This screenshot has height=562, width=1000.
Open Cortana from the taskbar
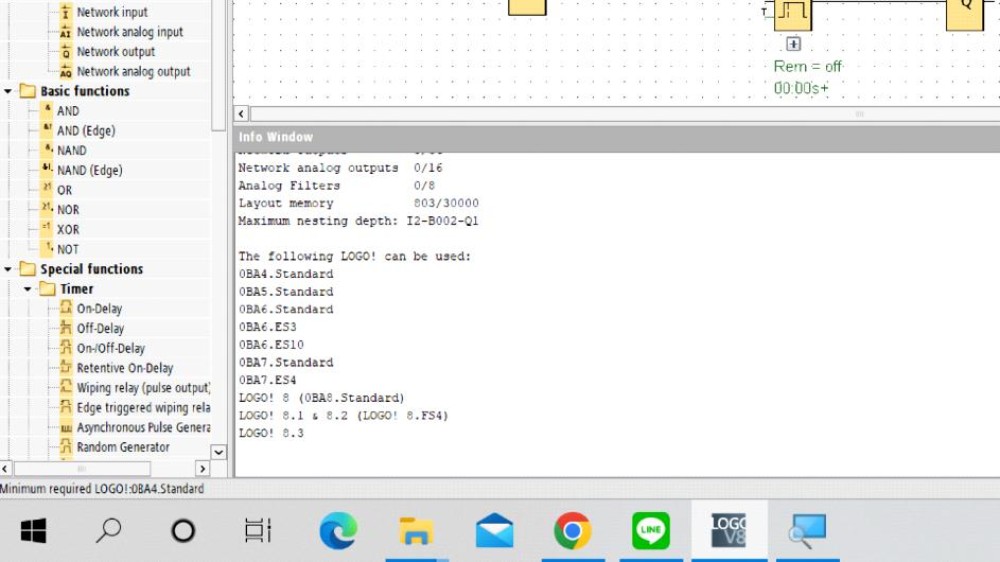[x=183, y=531]
